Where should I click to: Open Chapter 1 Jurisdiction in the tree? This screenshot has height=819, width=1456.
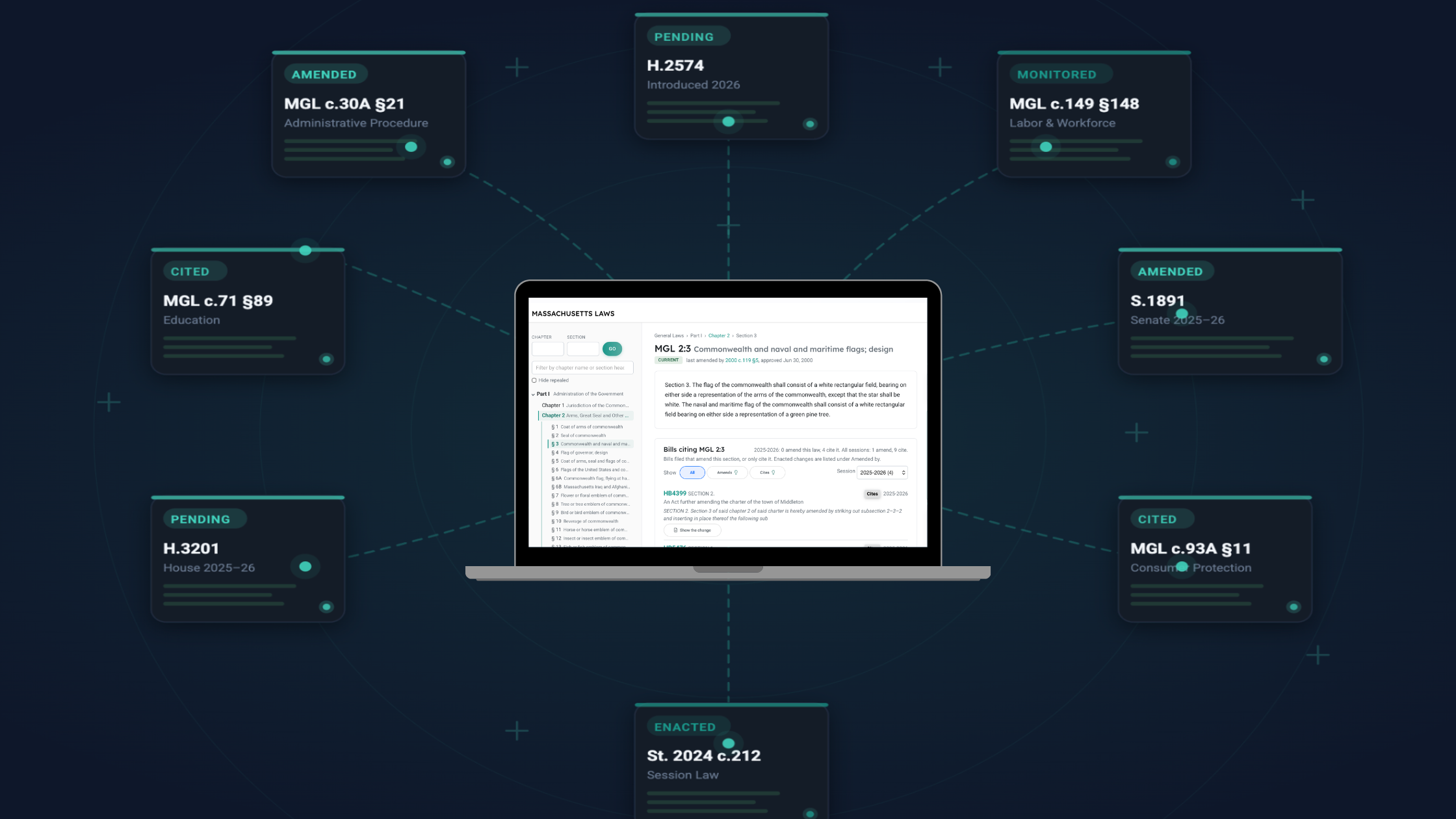585,406
